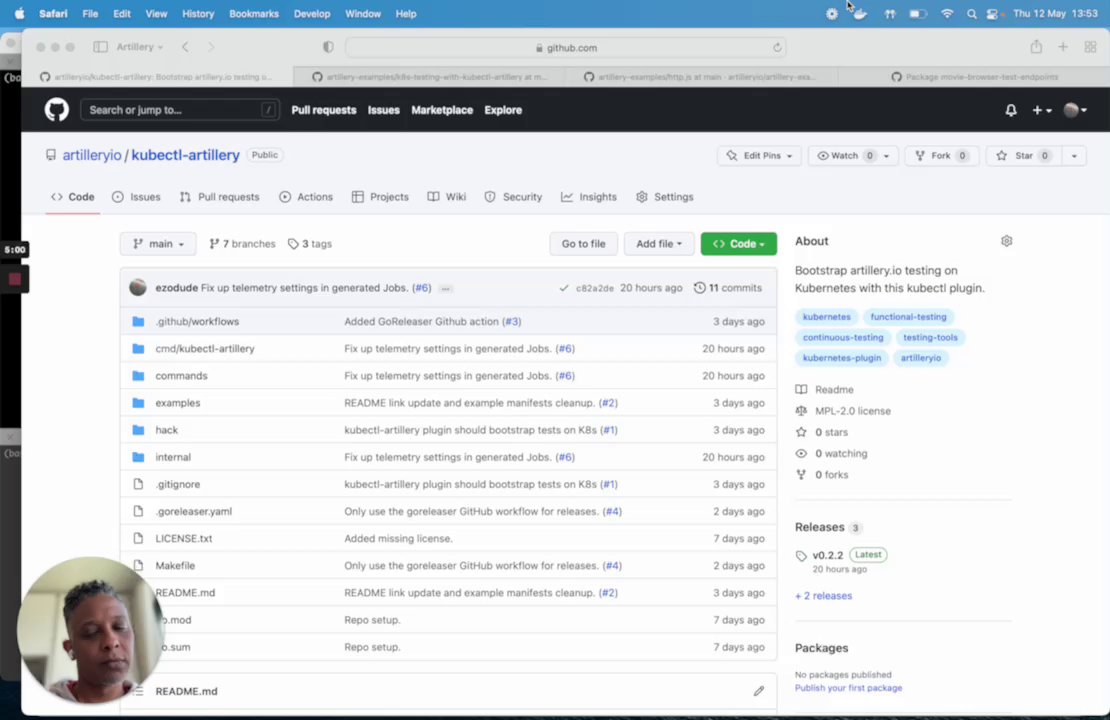Click the Wi-Fi icon in menu bar
The height and width of the screenshot is (720, 1110).
point(946,13)
